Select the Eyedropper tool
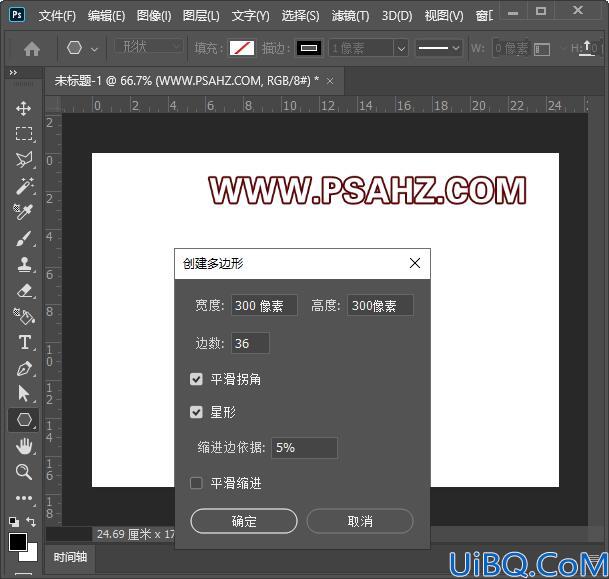This screenshot has width=609, height=579. pyautogui.click(x=24, y=212)
